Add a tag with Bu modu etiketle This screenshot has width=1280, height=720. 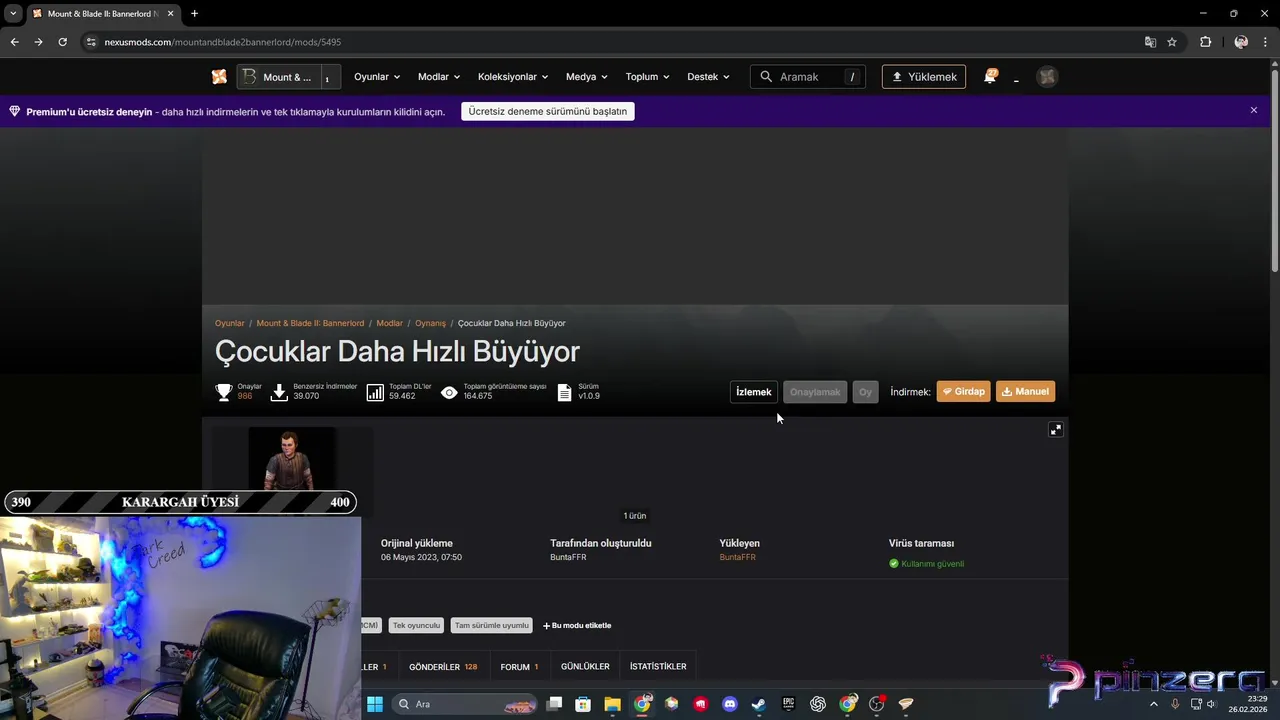577,626
